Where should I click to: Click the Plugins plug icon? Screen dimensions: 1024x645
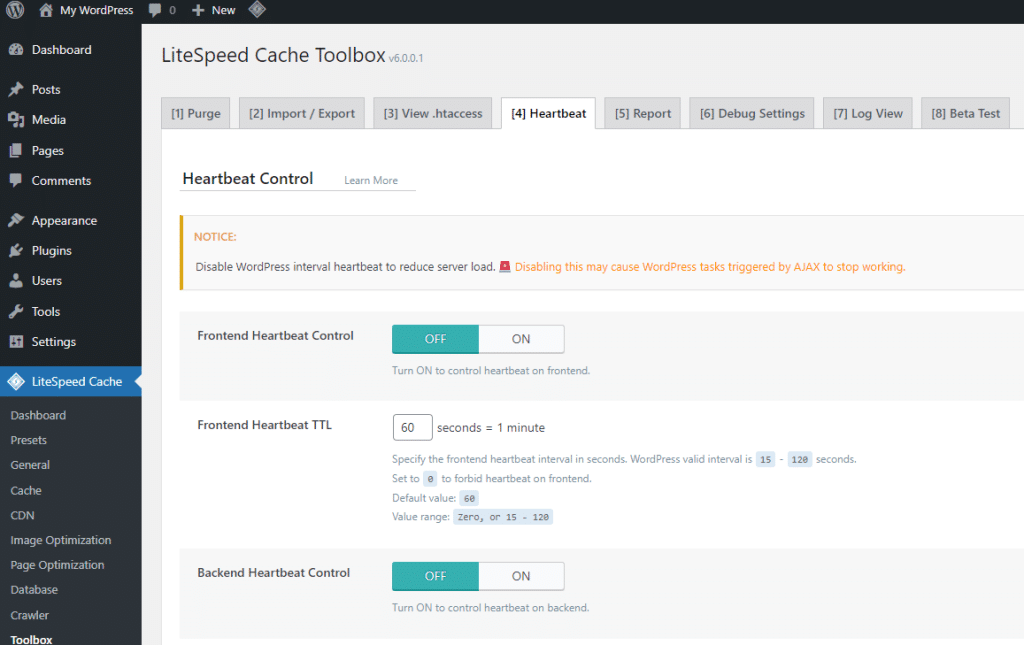tap(16, 251)
